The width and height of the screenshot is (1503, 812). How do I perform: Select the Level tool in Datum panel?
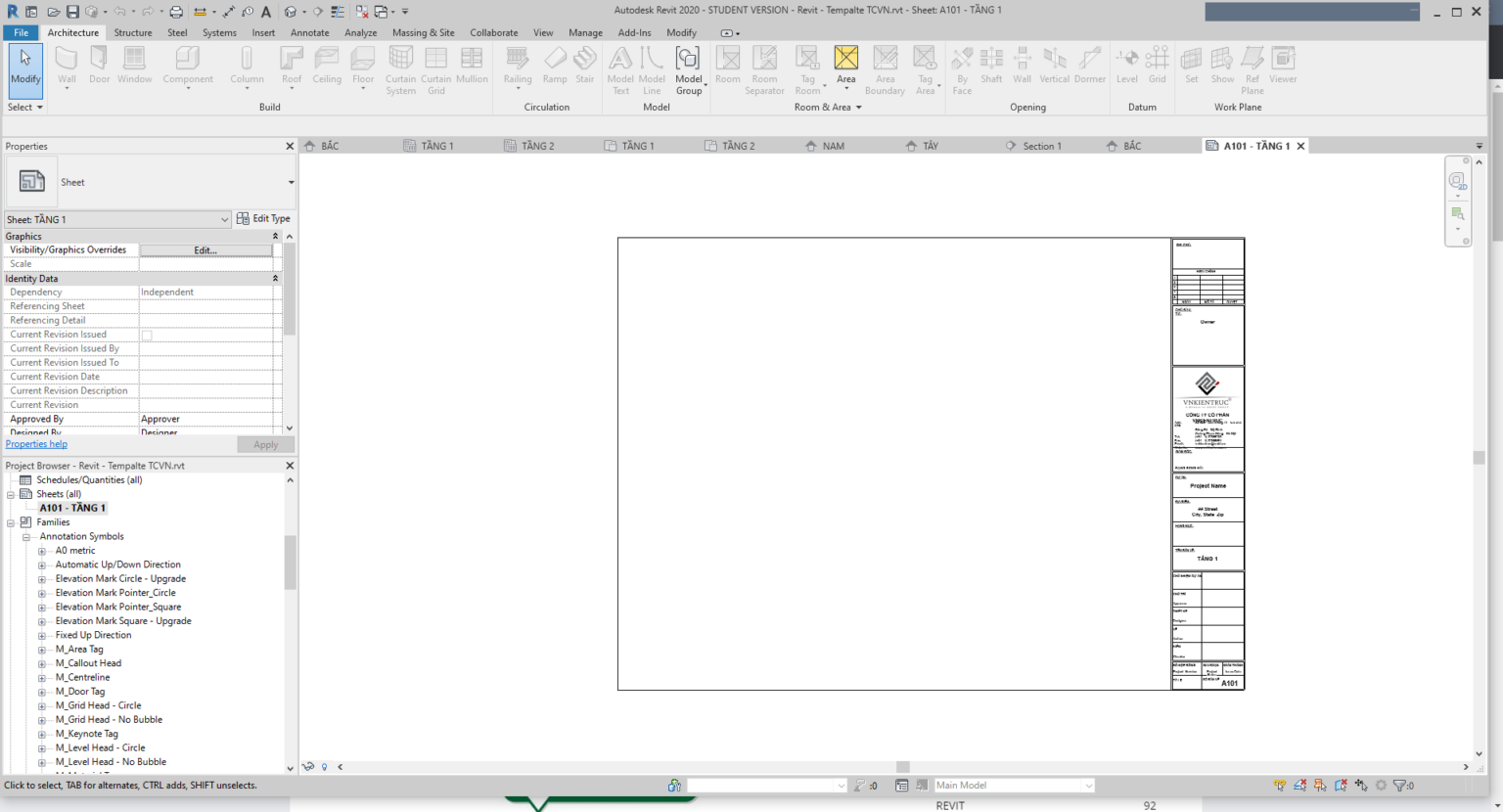coord(1126,66)
